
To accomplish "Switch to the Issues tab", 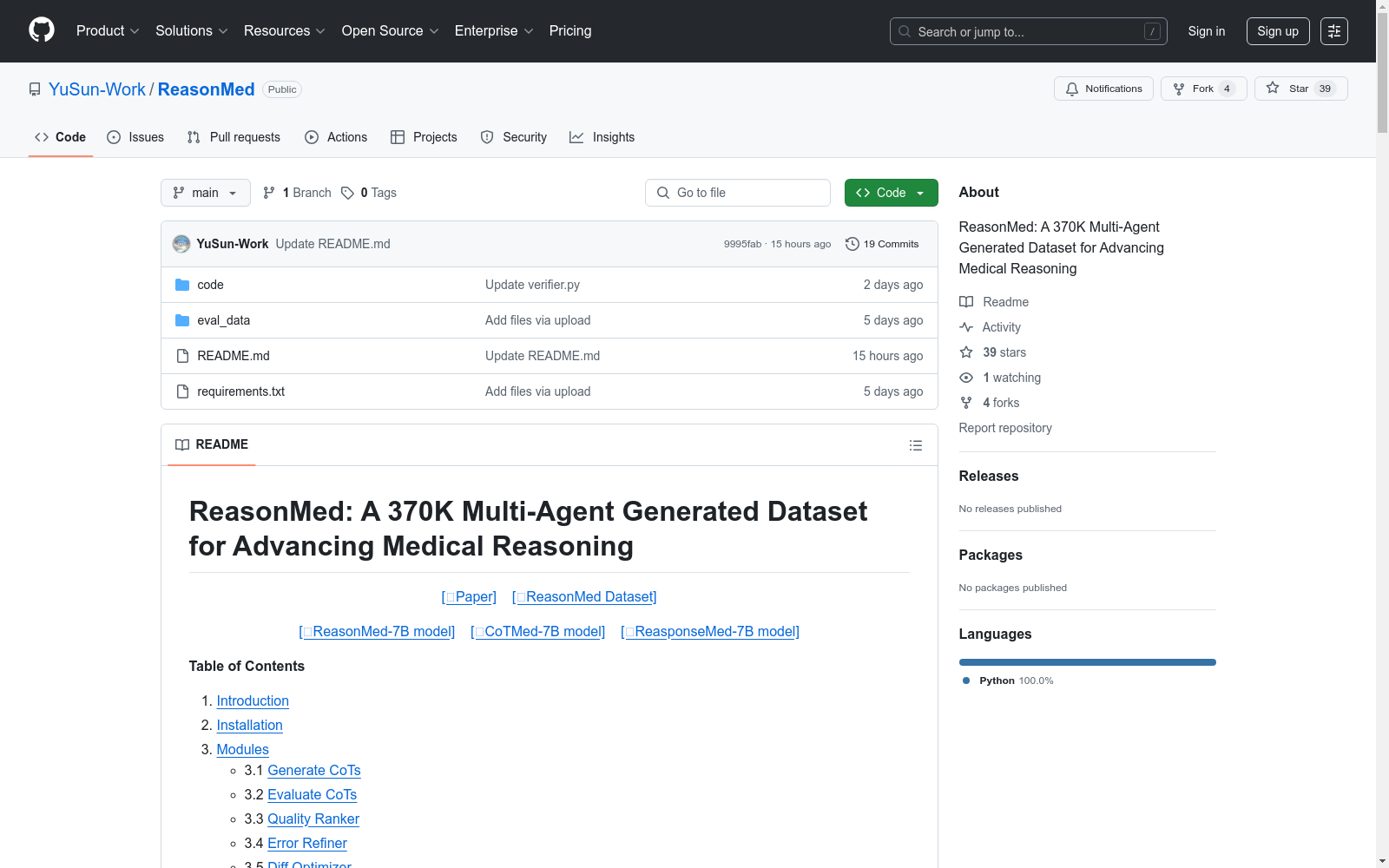I will (x=135, y=137).
